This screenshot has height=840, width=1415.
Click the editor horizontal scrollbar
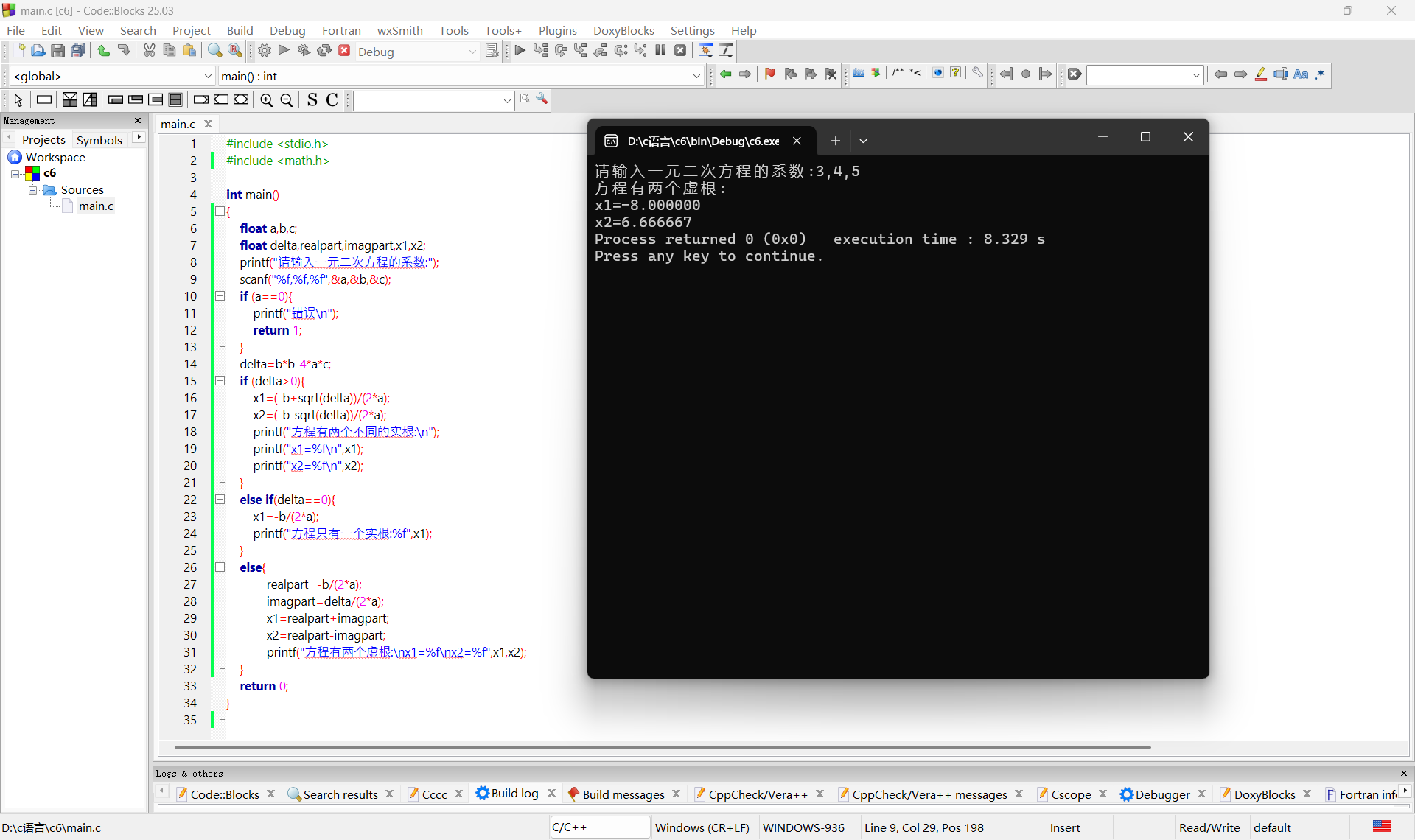click(x=663, y=747)
